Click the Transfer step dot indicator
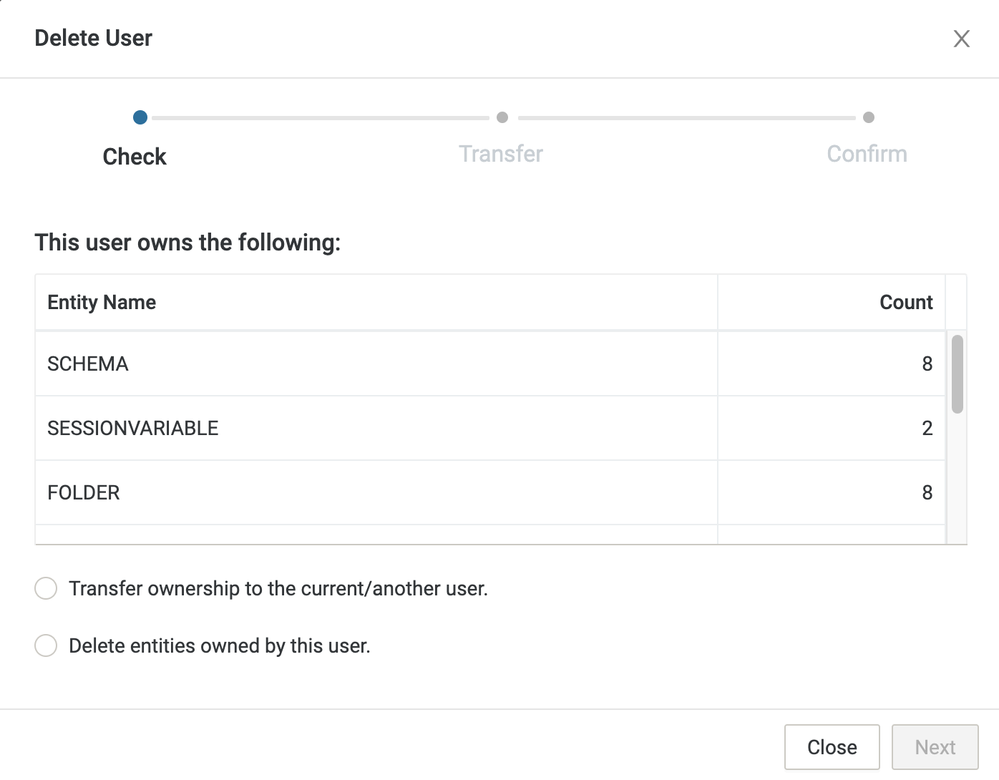The height and width of the screenshot is (780, 999). click(502, 117)
